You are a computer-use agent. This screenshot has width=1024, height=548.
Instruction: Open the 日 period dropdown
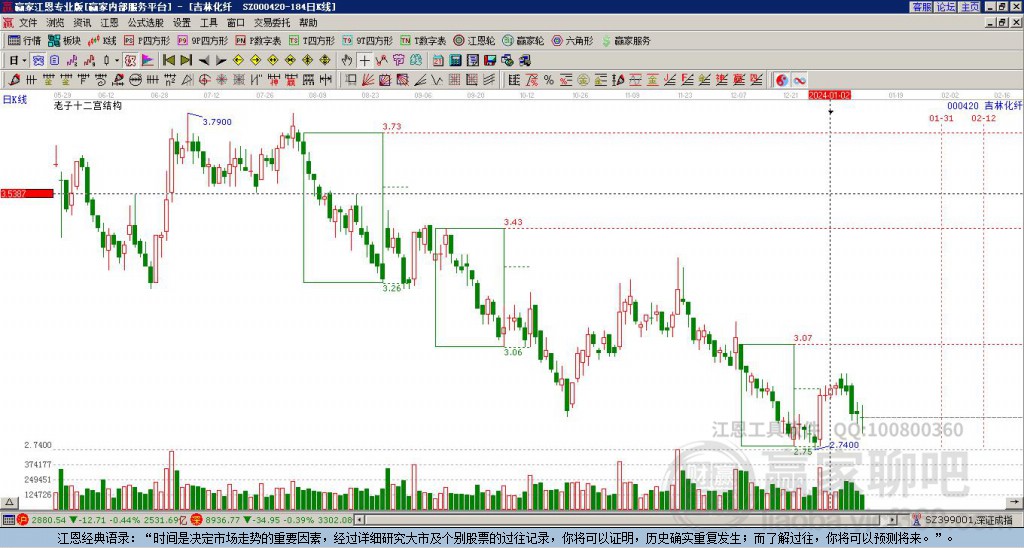click(x=18, y=60)
